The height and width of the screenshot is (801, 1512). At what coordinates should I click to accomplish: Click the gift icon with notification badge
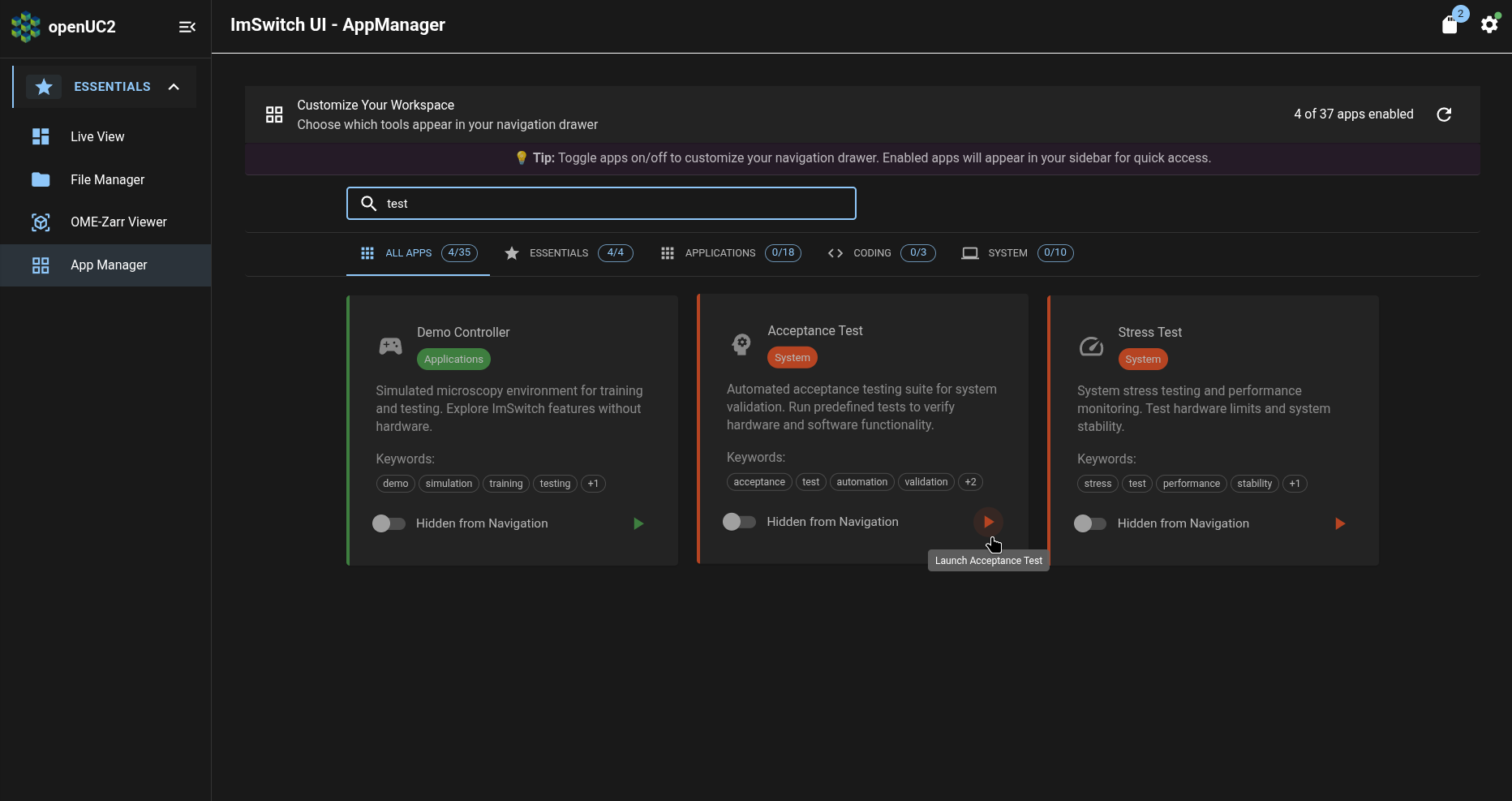tap(1450, 24)
